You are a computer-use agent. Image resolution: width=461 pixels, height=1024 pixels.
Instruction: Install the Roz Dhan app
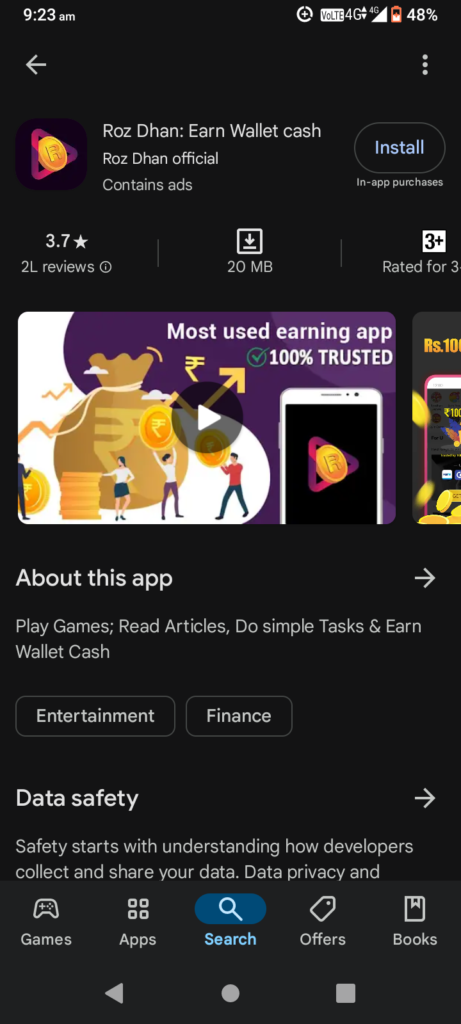coord(400,148)
